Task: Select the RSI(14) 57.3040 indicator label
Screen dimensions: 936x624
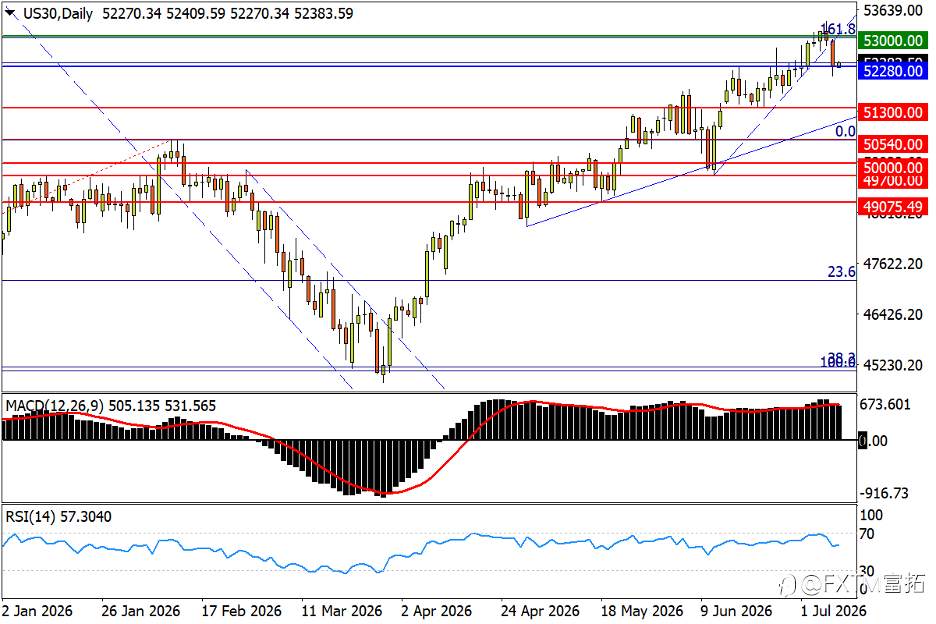Action: point(58,517)
